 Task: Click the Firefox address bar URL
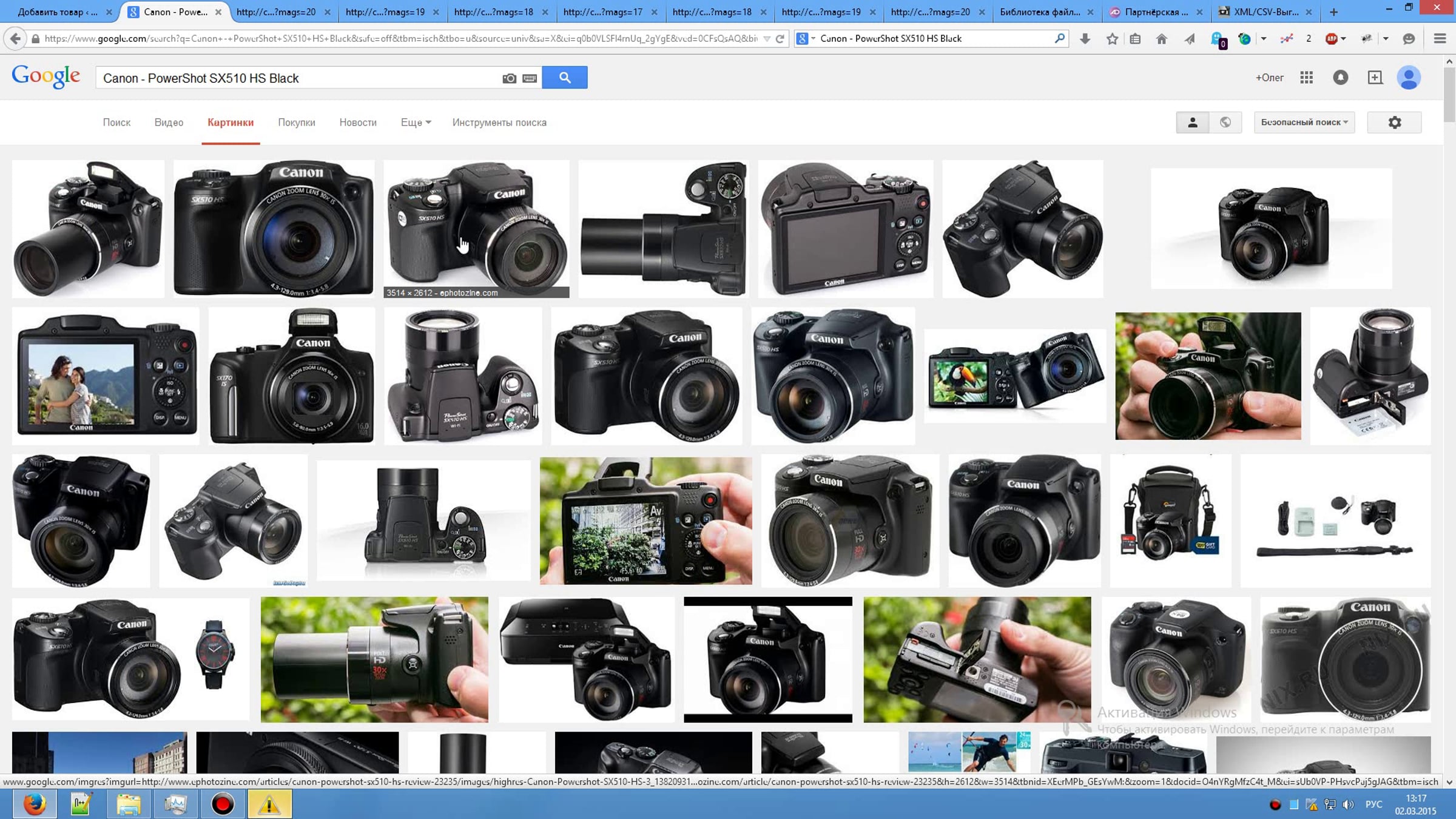click(400, 39)
